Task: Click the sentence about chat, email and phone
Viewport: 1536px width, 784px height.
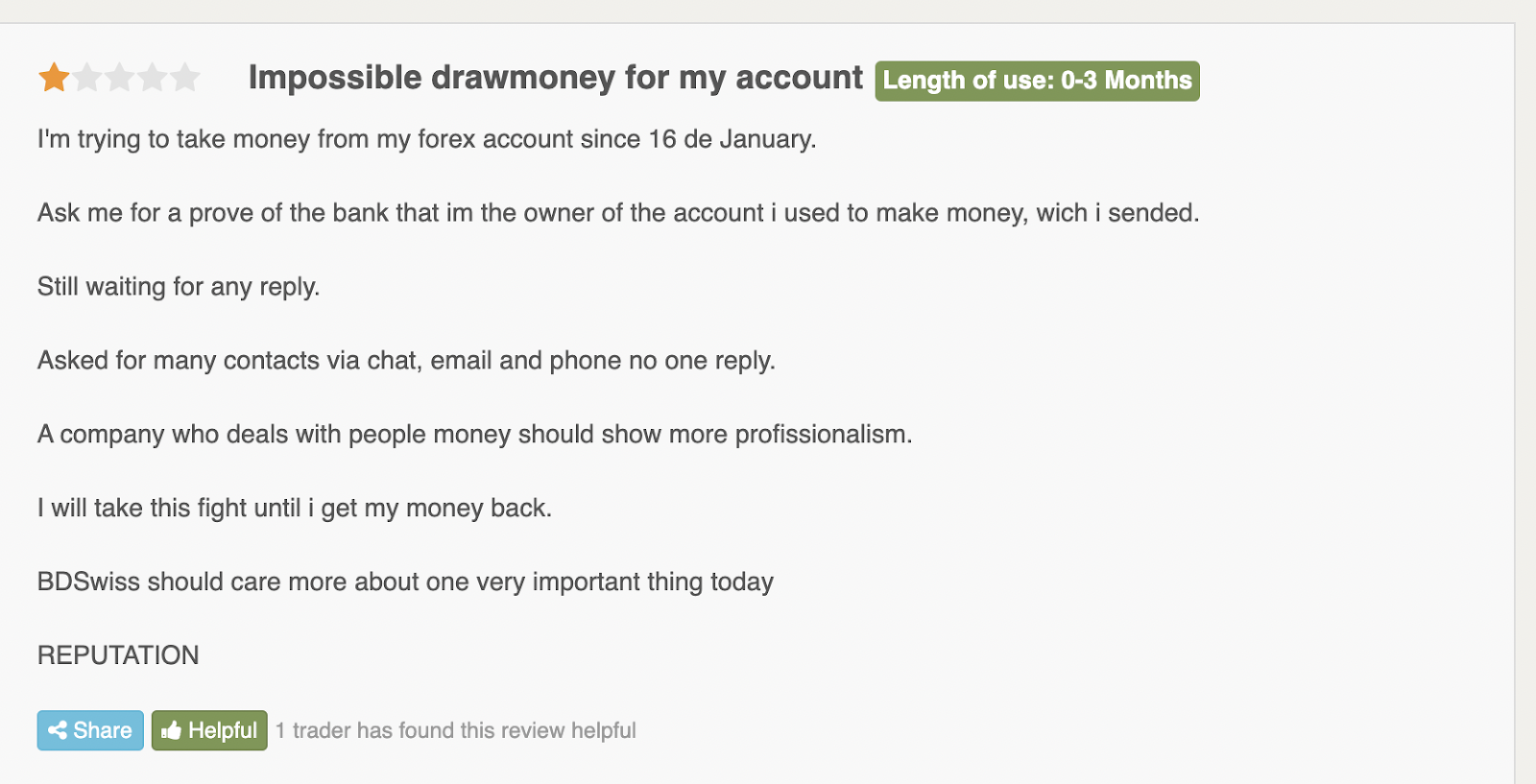Action: tap(406, 361)
